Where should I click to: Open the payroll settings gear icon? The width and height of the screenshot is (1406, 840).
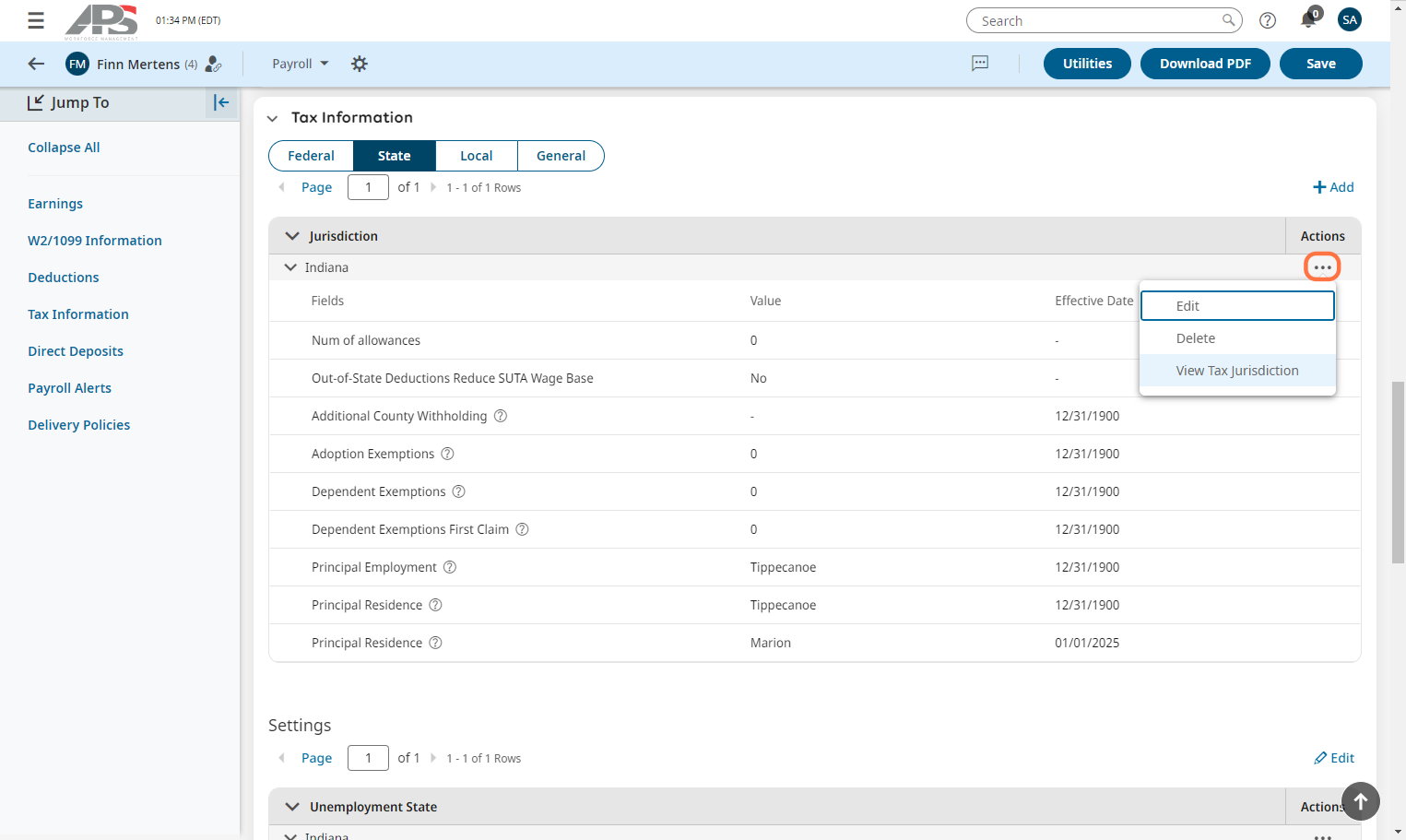pyautogui.click(x=360, y=64)
